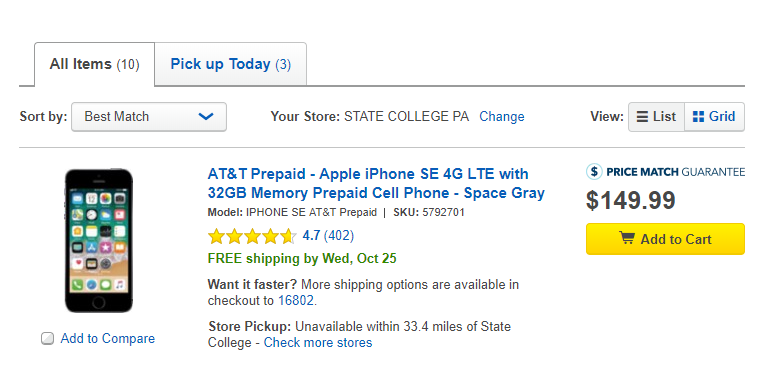Click the Add to Cart button

(665, 239)
